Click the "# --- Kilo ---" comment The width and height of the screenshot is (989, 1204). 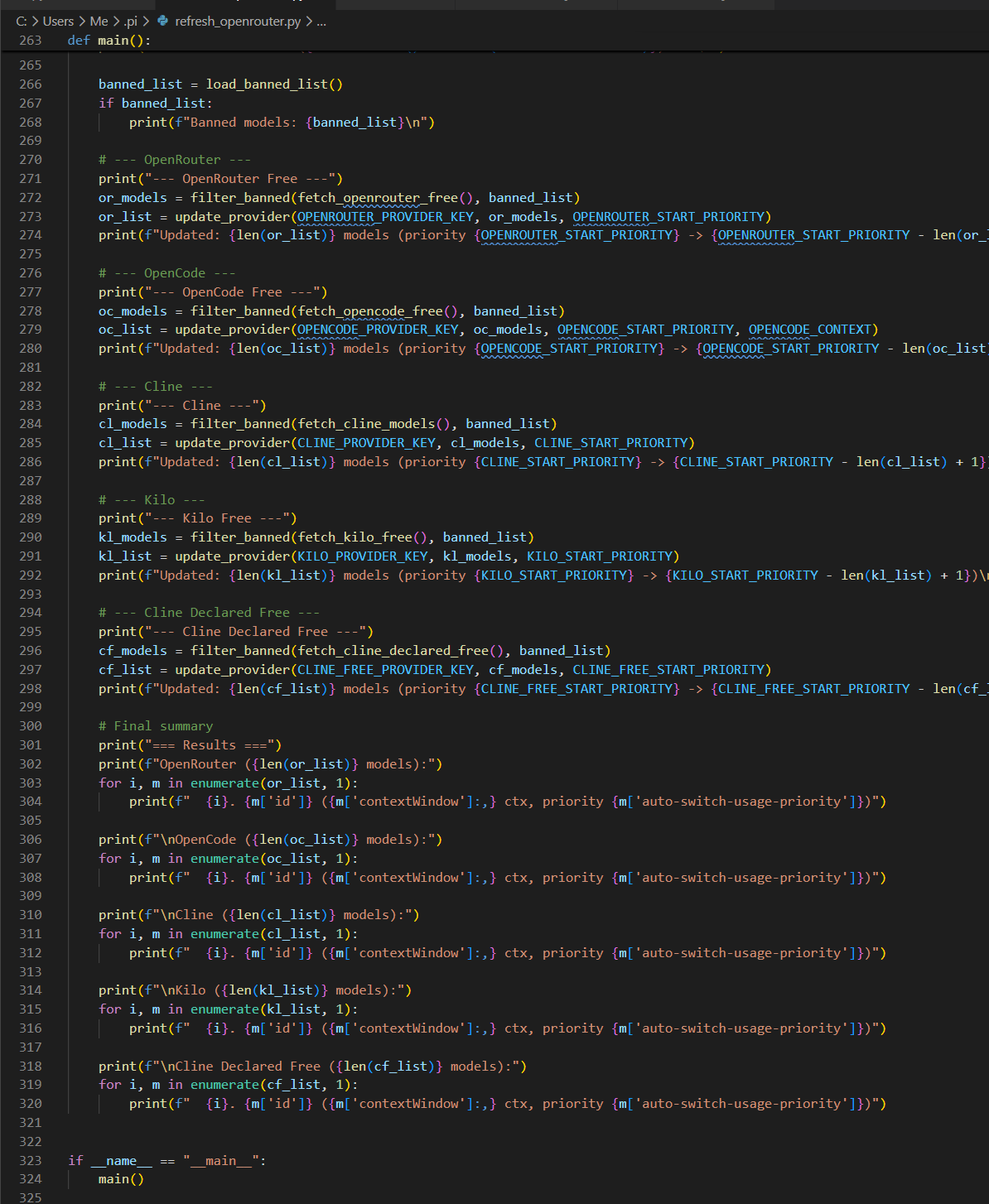pyautogui.click(x=152, y=500)
